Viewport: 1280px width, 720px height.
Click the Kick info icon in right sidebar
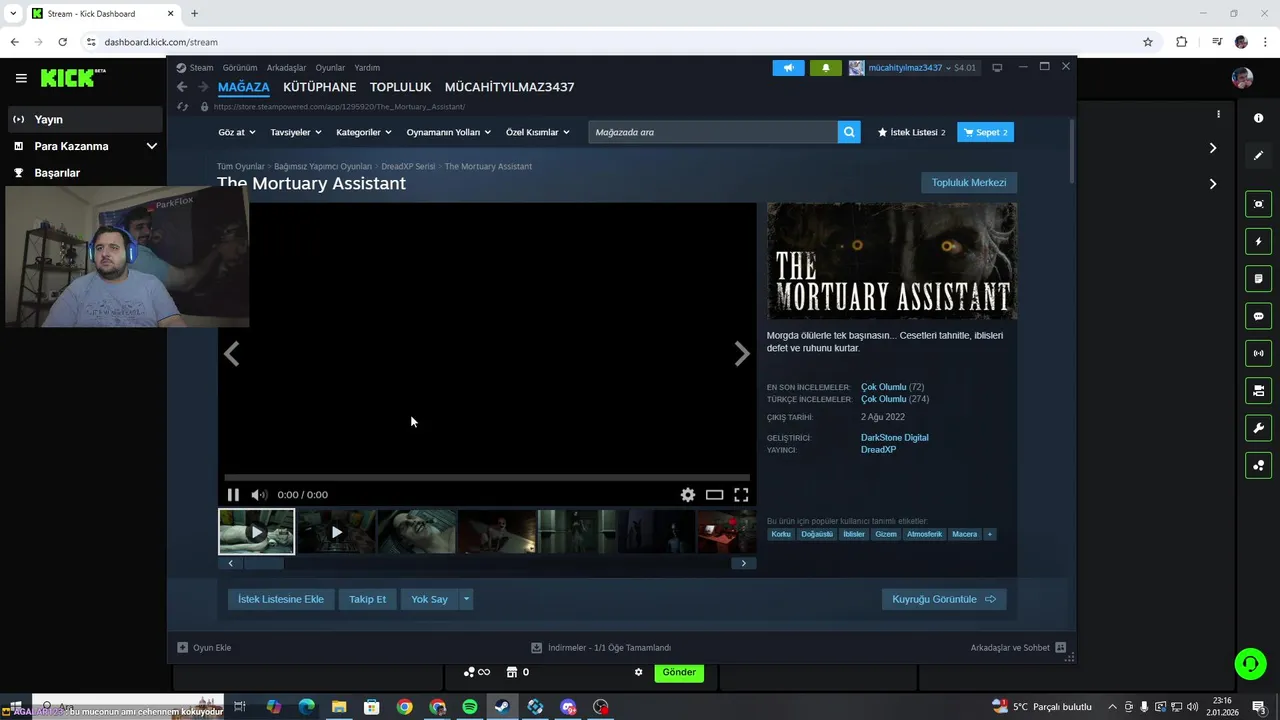[x=1258, y=118]
